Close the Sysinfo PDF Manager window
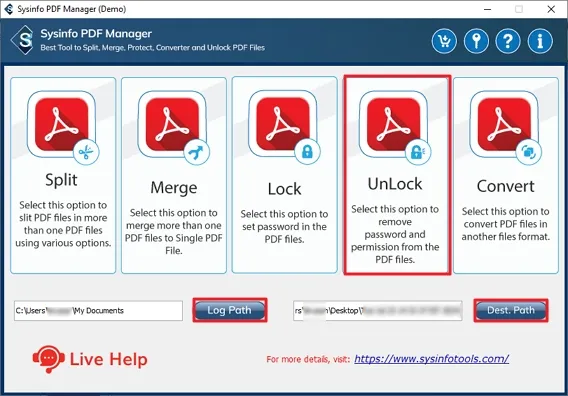The image size is (568, 396). tap(551, 9)
